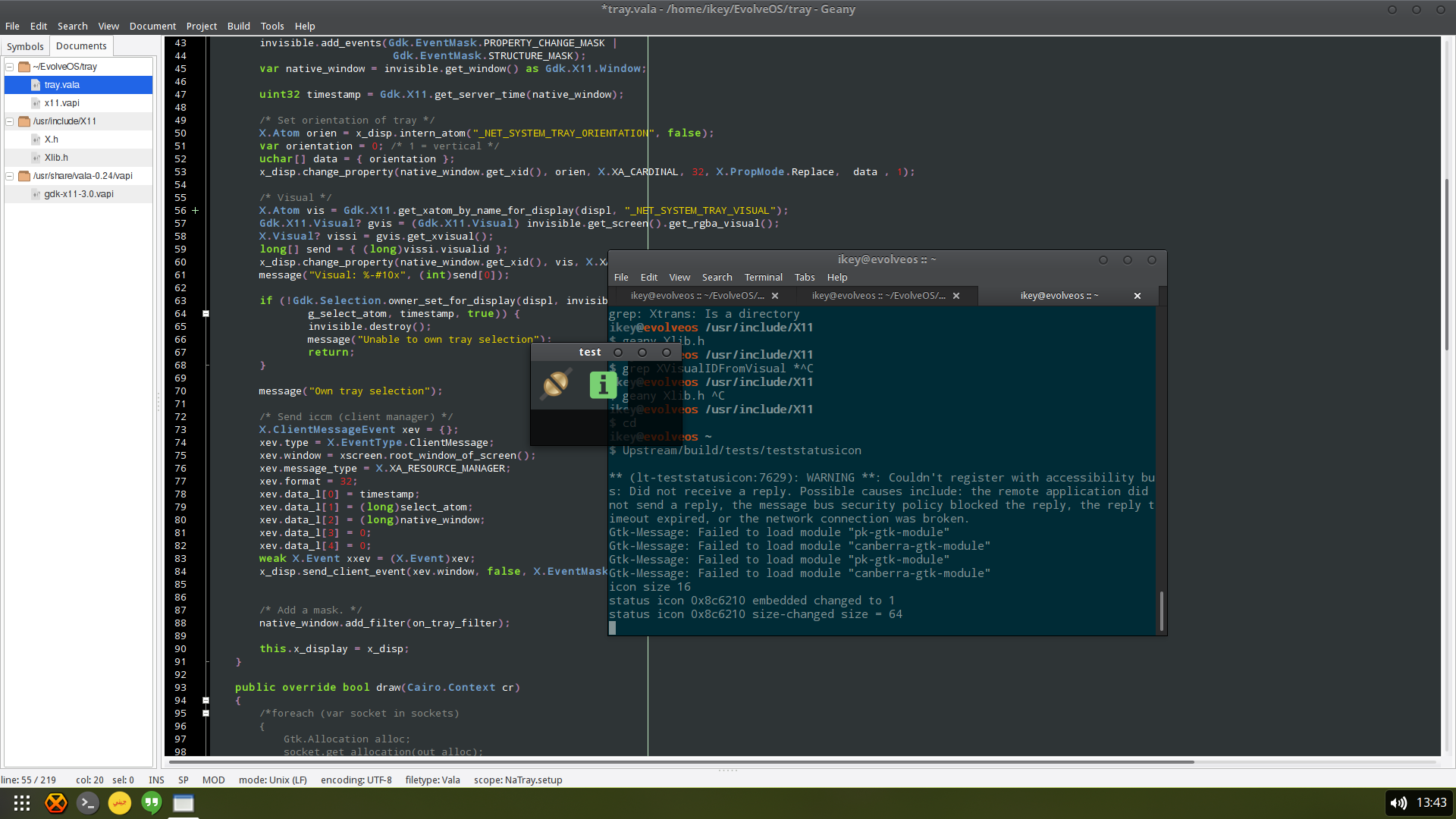The width and height of the screenshot is (1456, 819).
Task: Click the window icon in the bottom panel
Action: tap(184, 803)
